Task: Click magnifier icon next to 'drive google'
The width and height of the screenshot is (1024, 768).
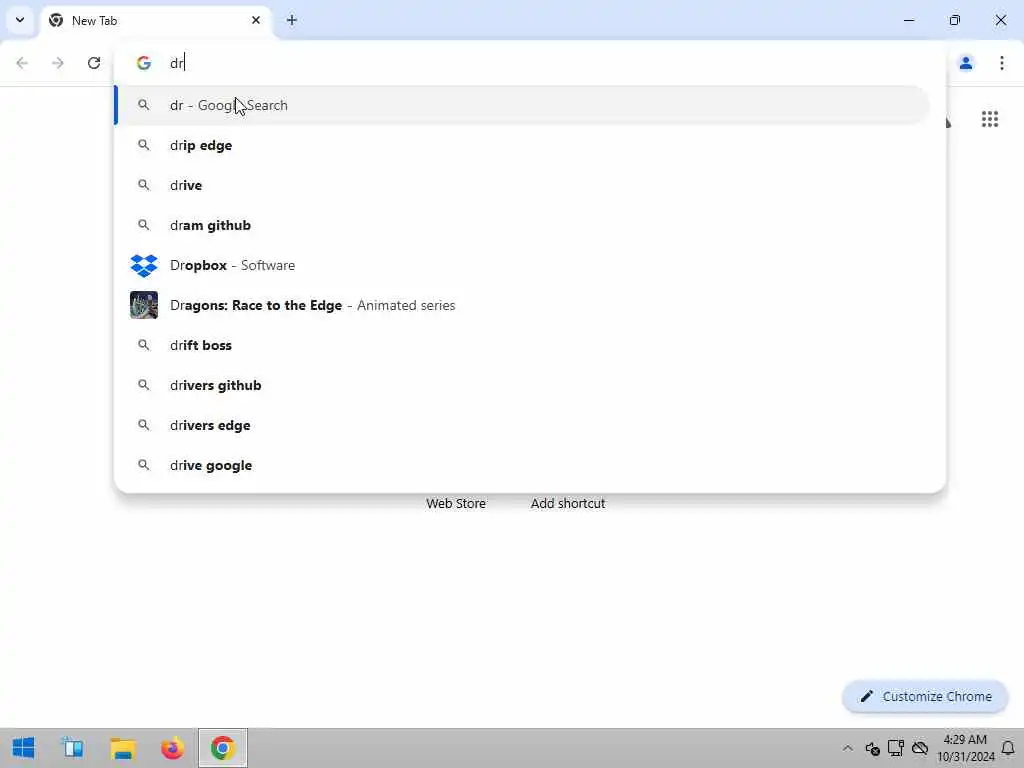Action: coord(144,465)
